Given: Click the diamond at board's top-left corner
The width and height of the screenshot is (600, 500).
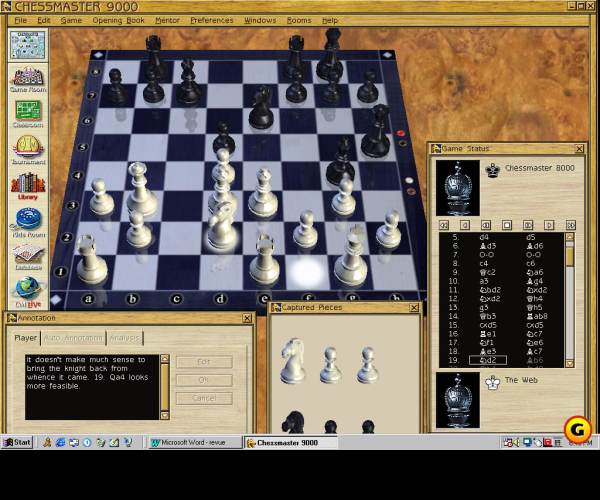Looking at the screenshot, I should 98,55.
